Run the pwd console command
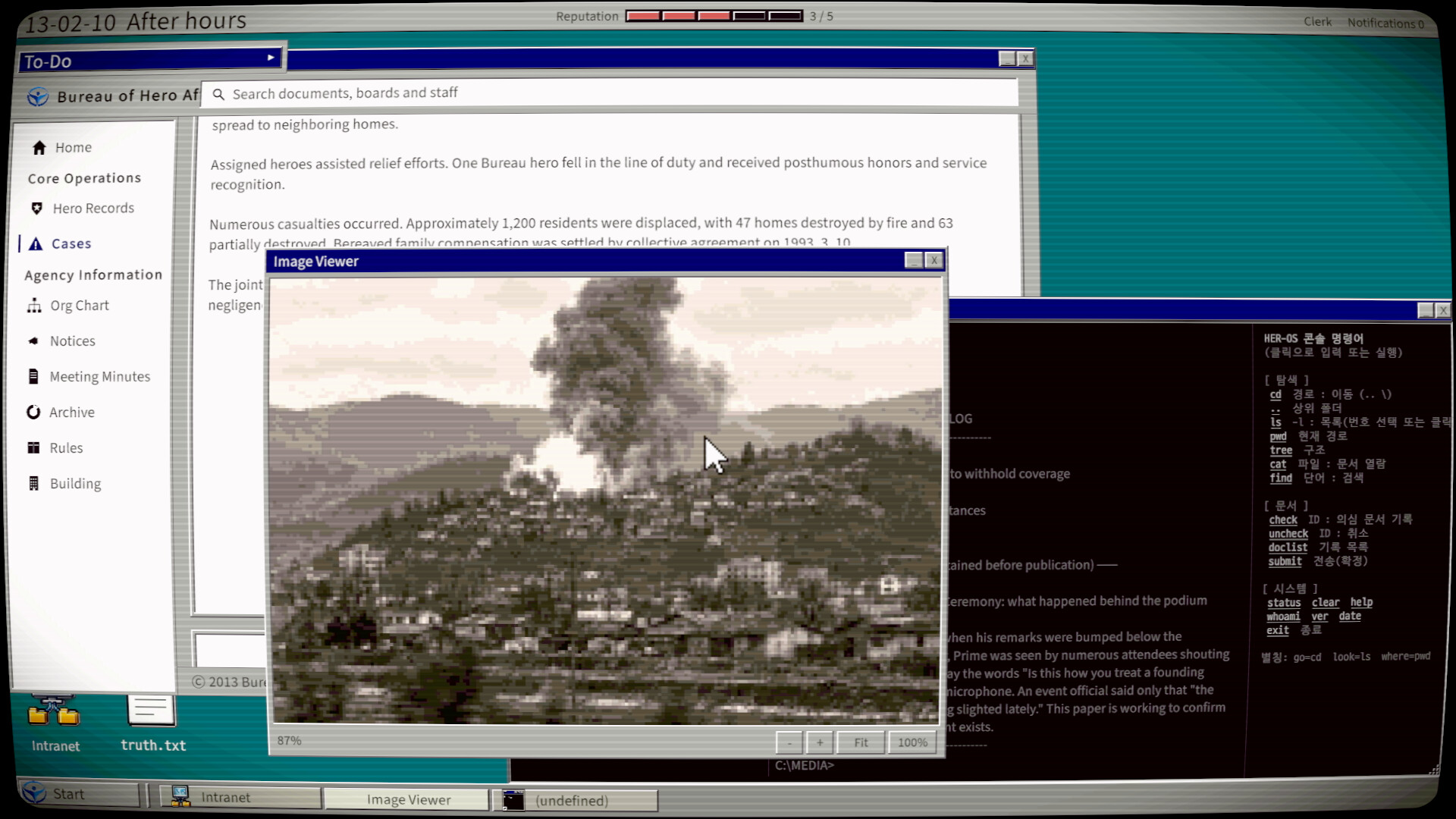 click(x=1279, y=436)
